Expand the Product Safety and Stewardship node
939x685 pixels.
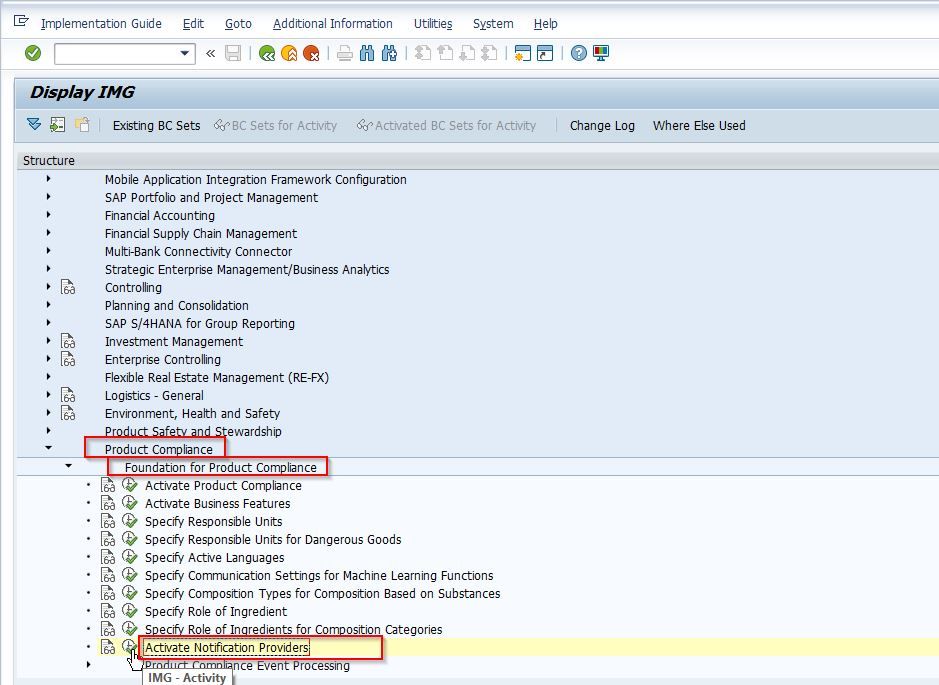click(x=49, y=430)
